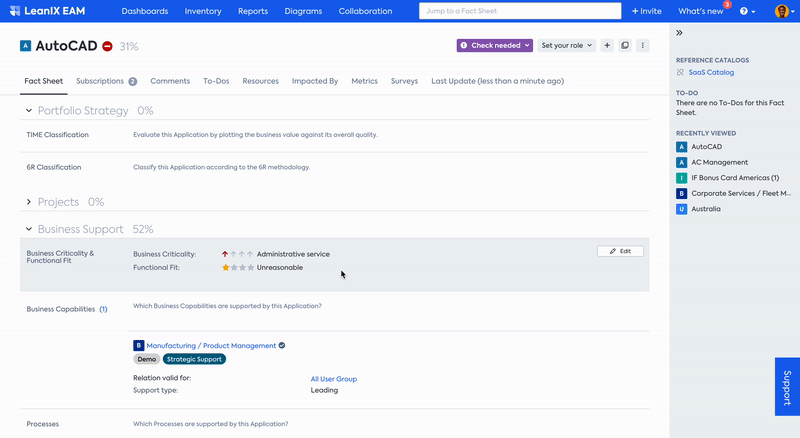Click the Invite button
This screenshot has height=438, width=800.
click(x=646, y=11)
